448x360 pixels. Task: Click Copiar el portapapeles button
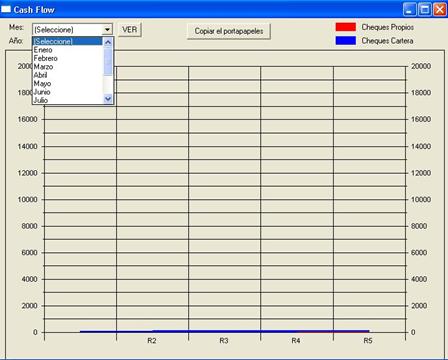[229, 31]
